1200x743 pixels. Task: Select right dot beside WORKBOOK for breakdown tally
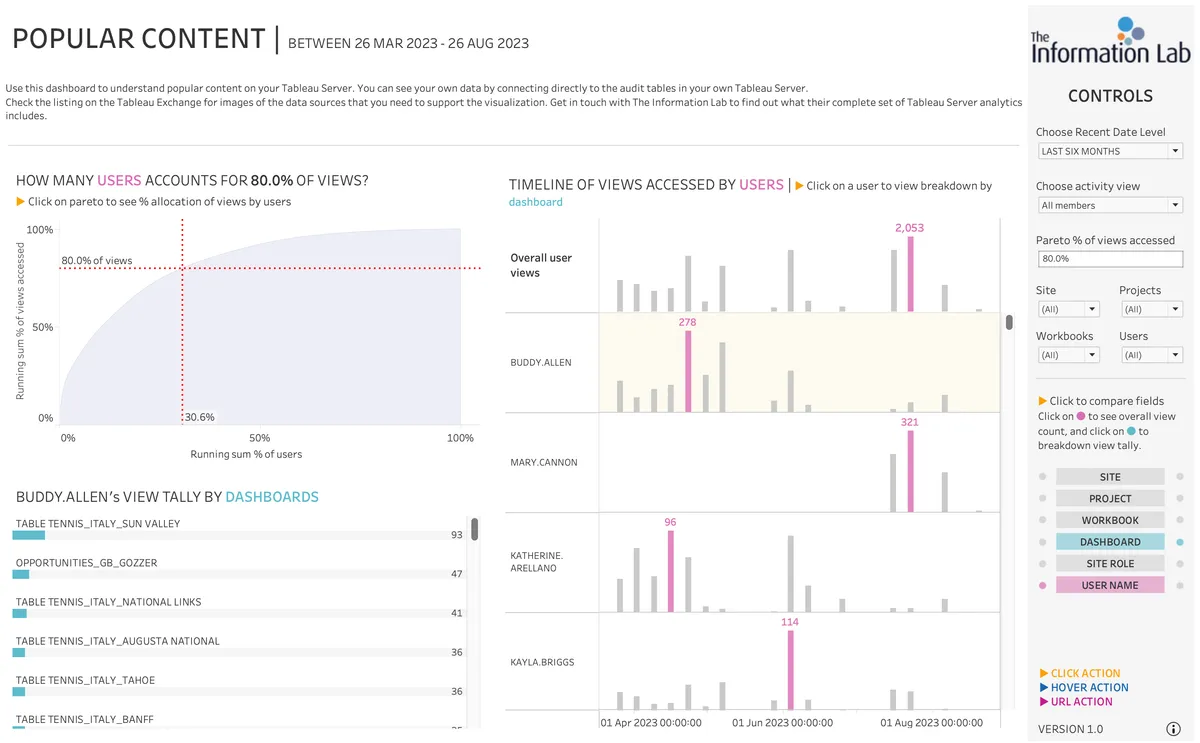(1180, 520)
